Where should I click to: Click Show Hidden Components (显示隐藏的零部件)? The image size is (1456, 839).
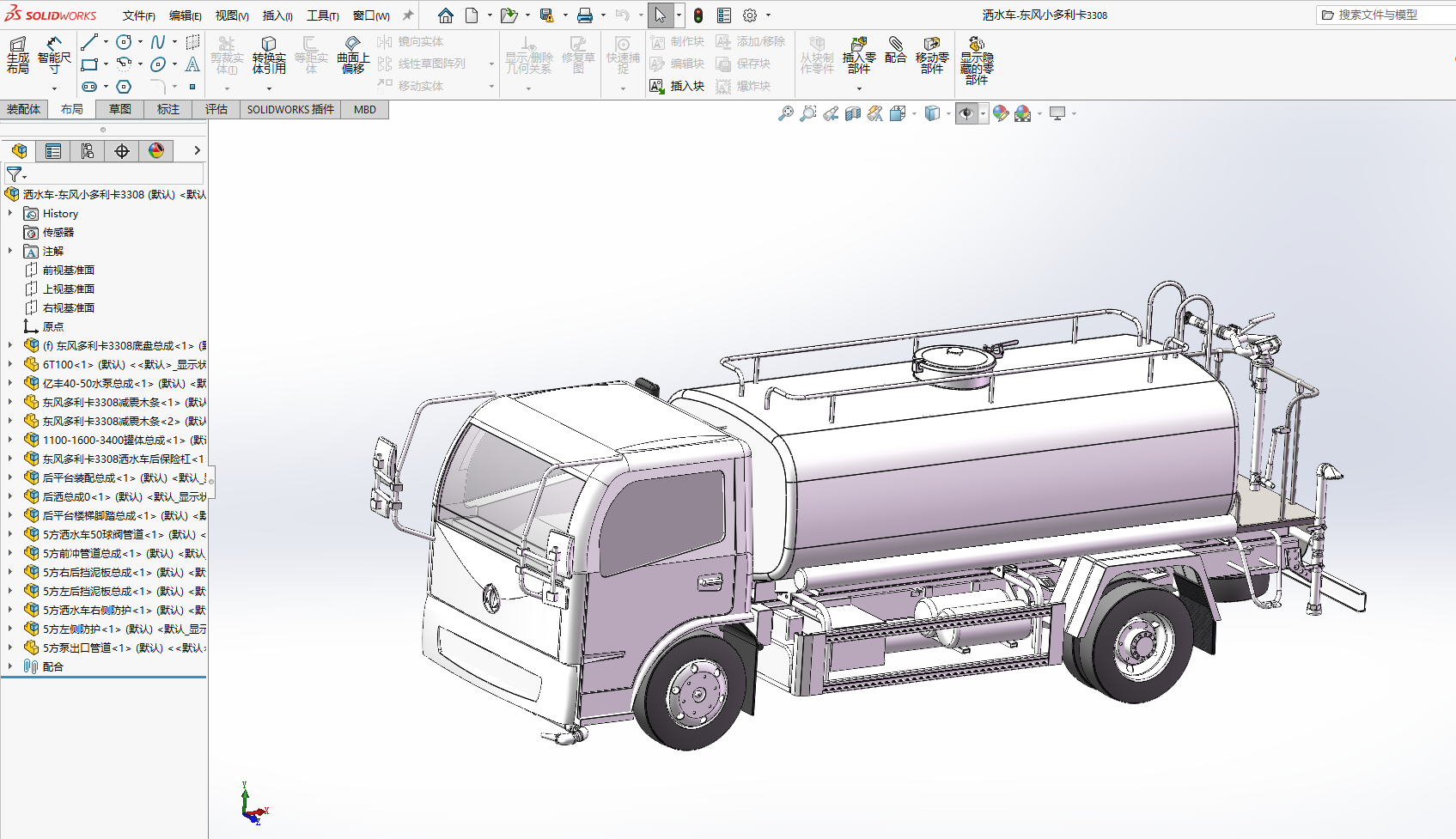(977, 60)
